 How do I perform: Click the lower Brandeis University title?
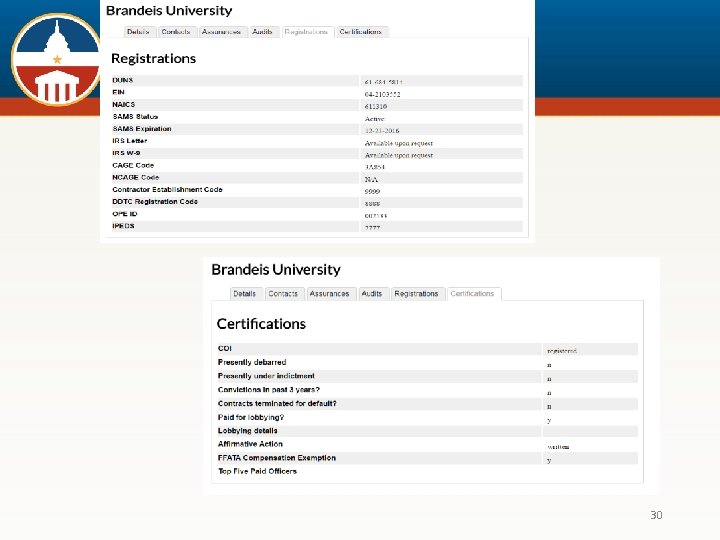[276, 270]
